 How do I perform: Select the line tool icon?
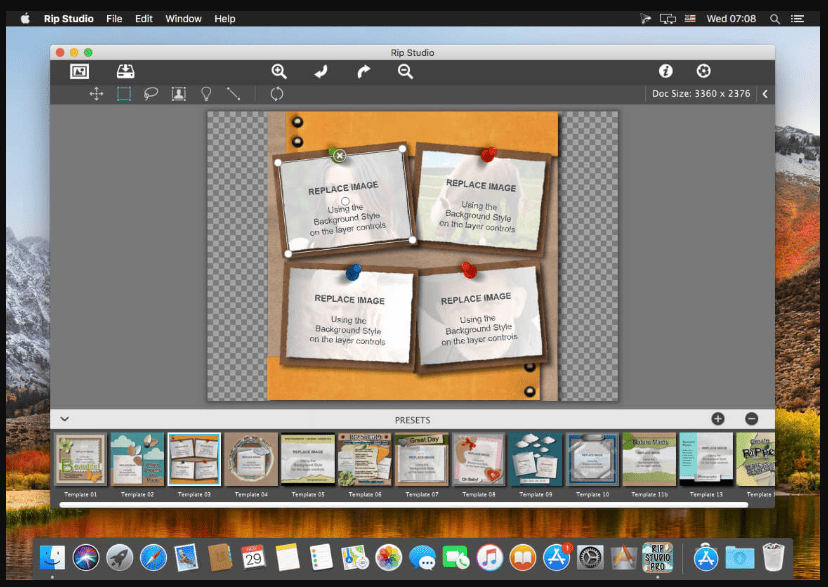tap(233, 94)
